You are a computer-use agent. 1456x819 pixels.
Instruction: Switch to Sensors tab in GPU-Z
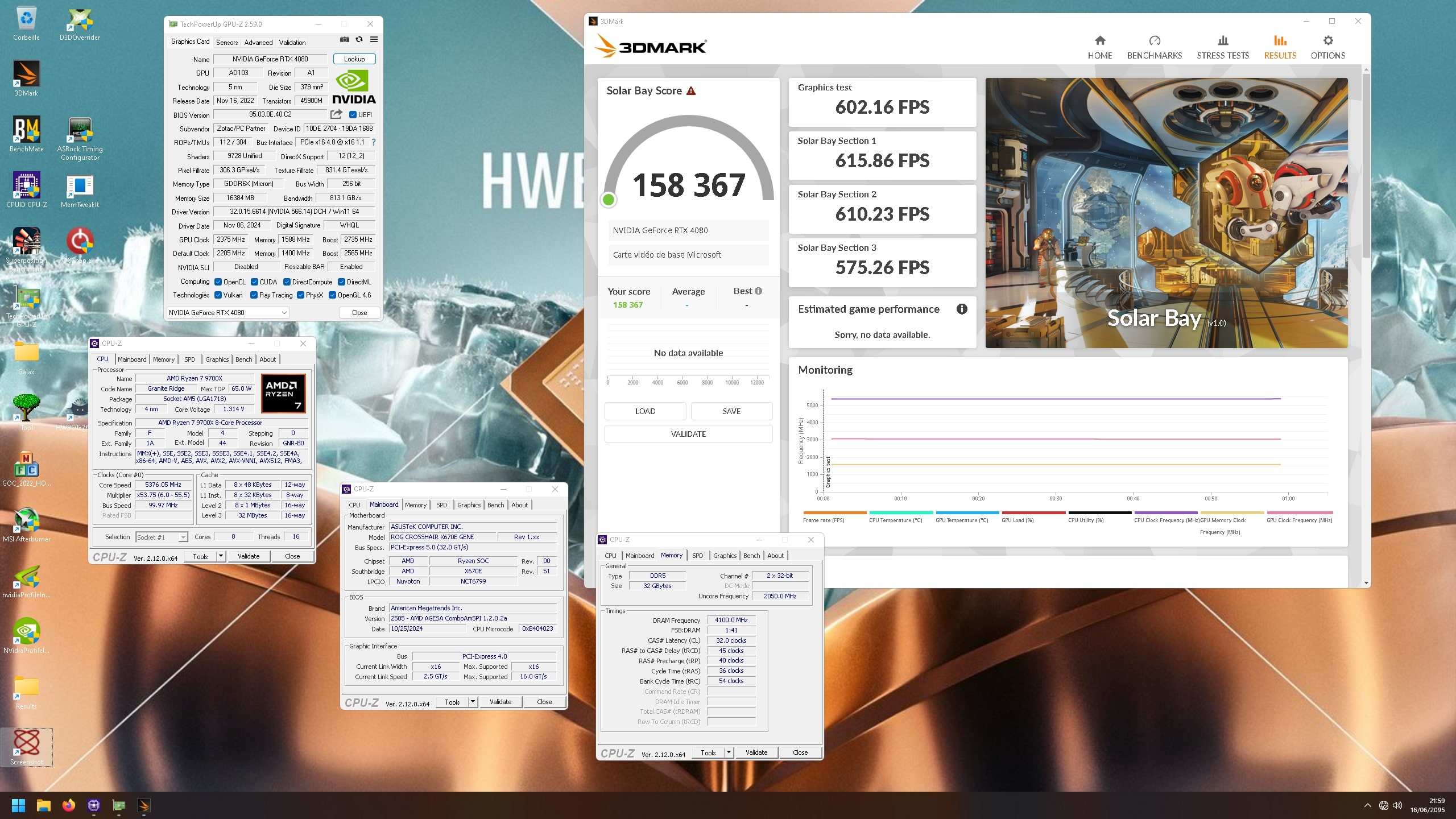(x=227, y=42)
